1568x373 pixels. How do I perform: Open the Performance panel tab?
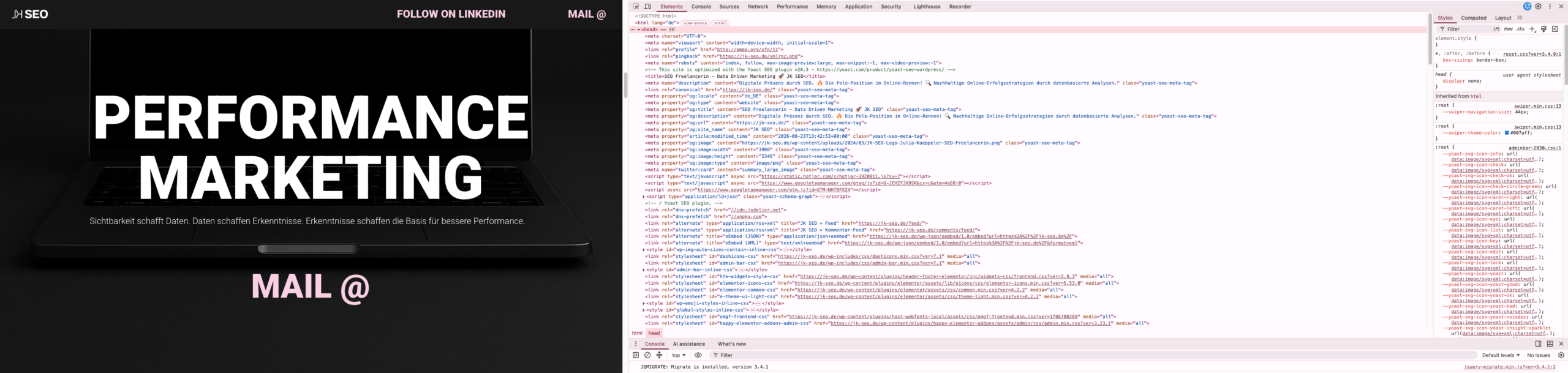792,7
